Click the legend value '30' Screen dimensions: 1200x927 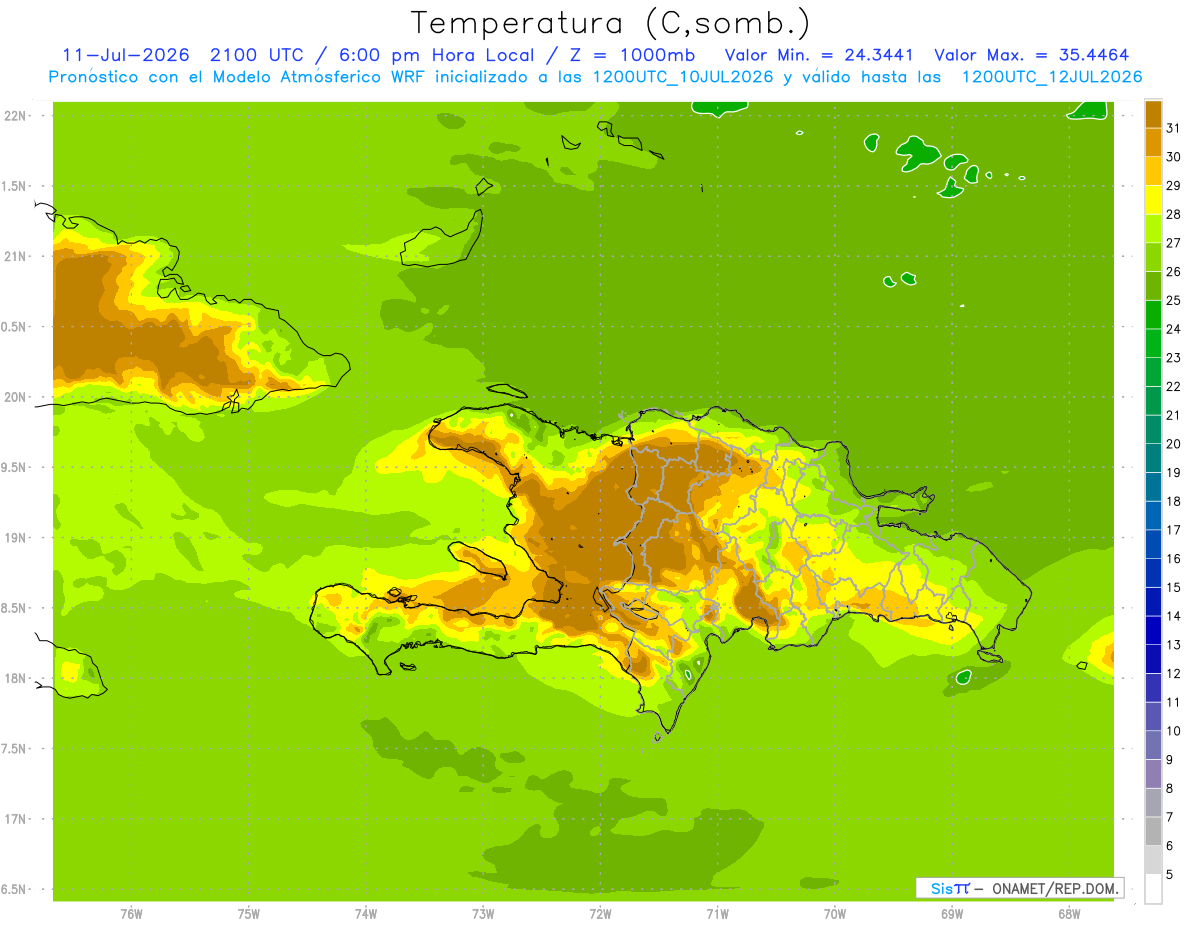coord(1174,157)
